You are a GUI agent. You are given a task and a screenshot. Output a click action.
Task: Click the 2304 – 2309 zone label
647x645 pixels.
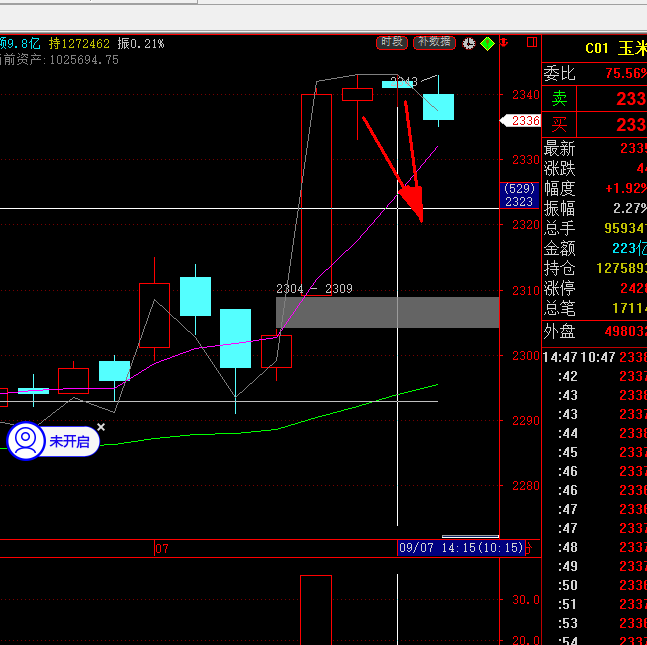(314, 289)
